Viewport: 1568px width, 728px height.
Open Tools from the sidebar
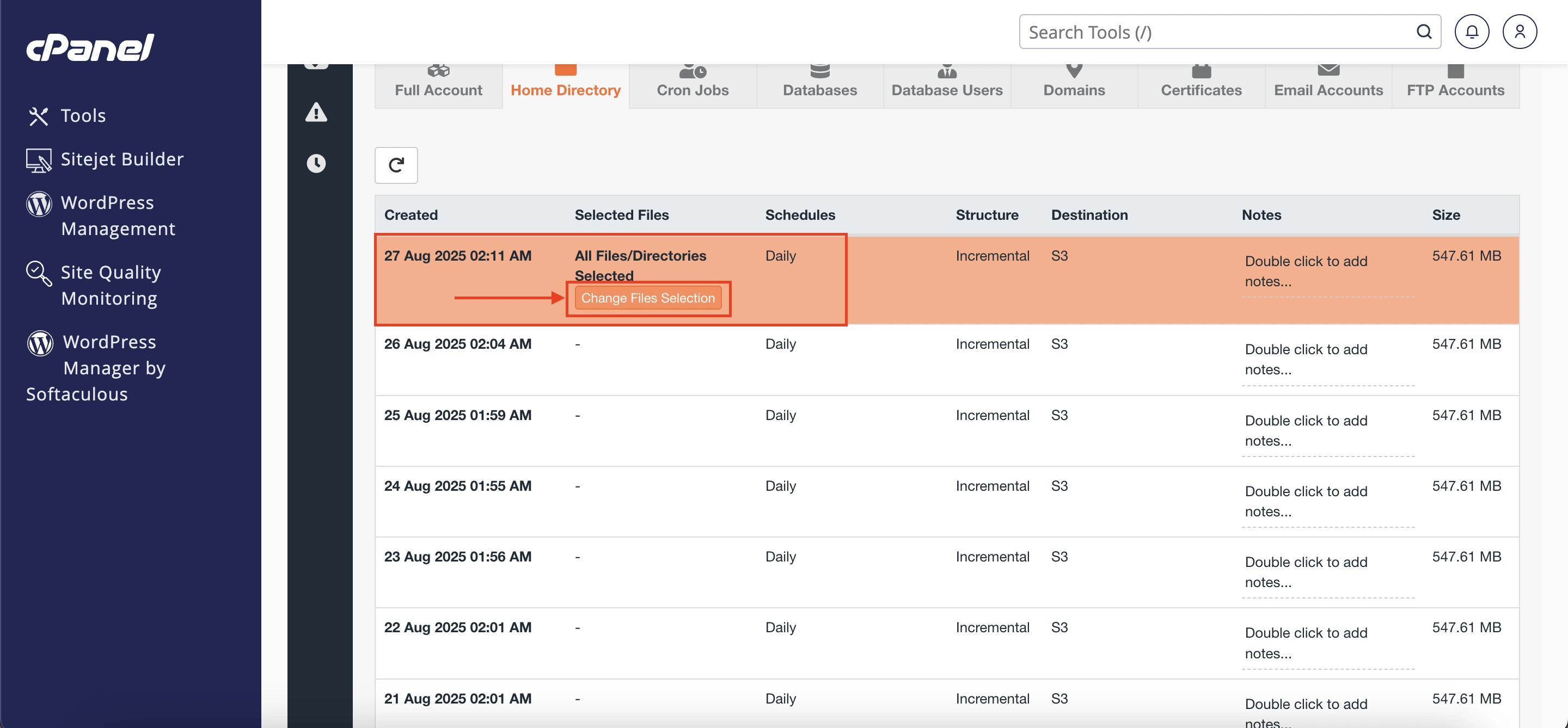[83, 115]
